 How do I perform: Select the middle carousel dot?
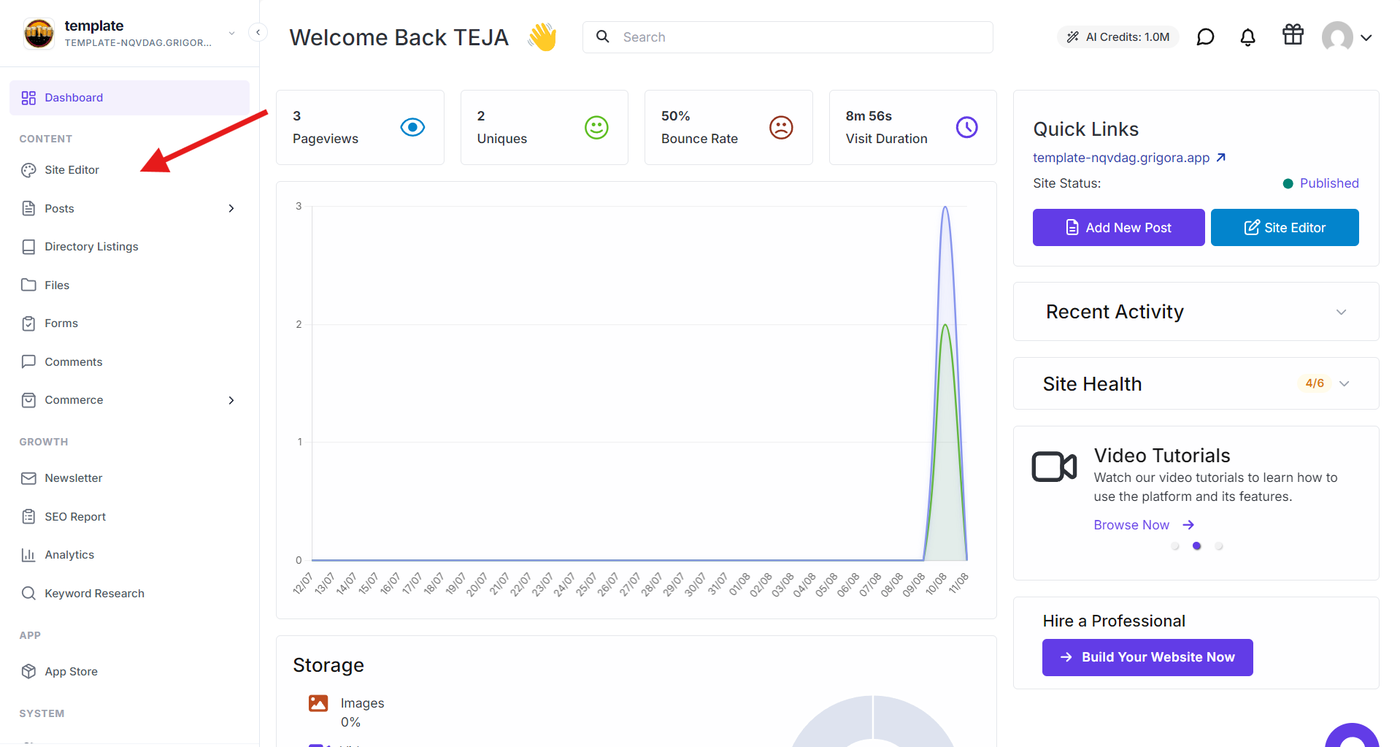tap(1197, 546)
